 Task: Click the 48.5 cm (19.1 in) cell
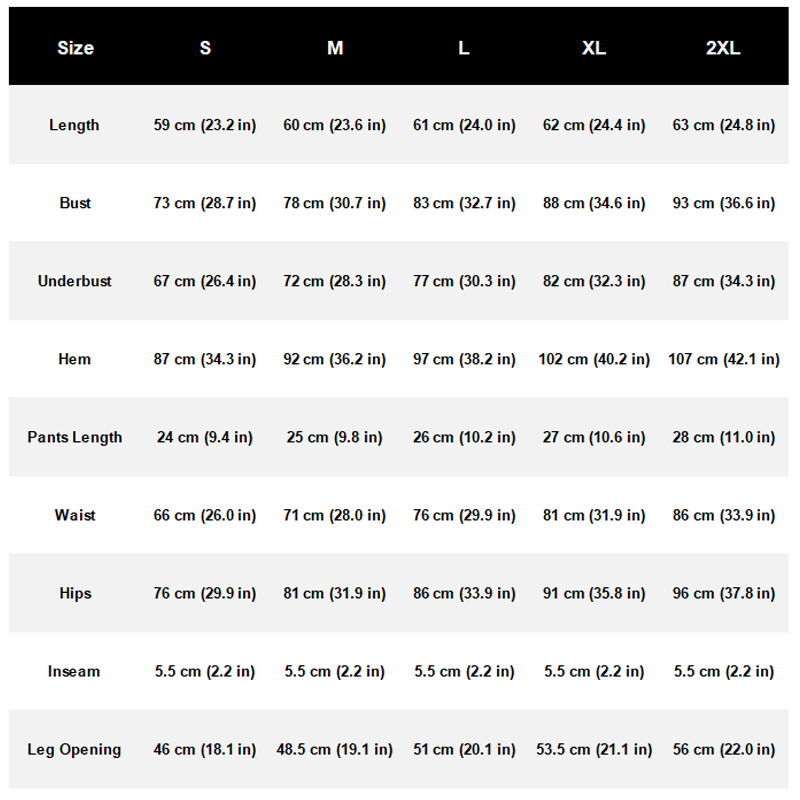pyautogui.click(x=335, y=749)
